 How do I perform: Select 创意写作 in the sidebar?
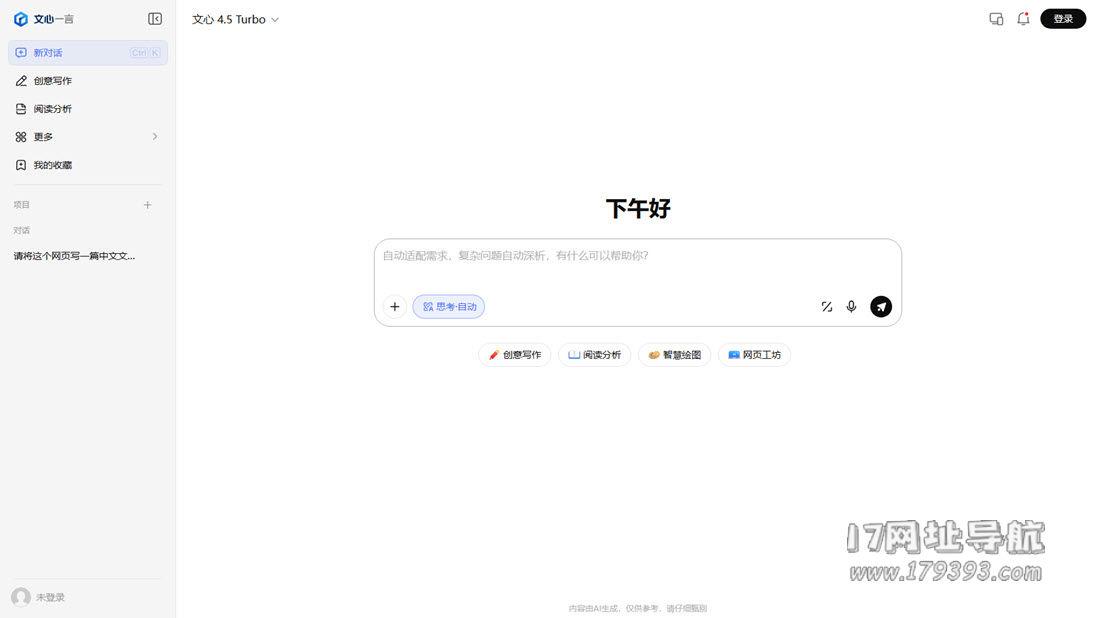53,81
